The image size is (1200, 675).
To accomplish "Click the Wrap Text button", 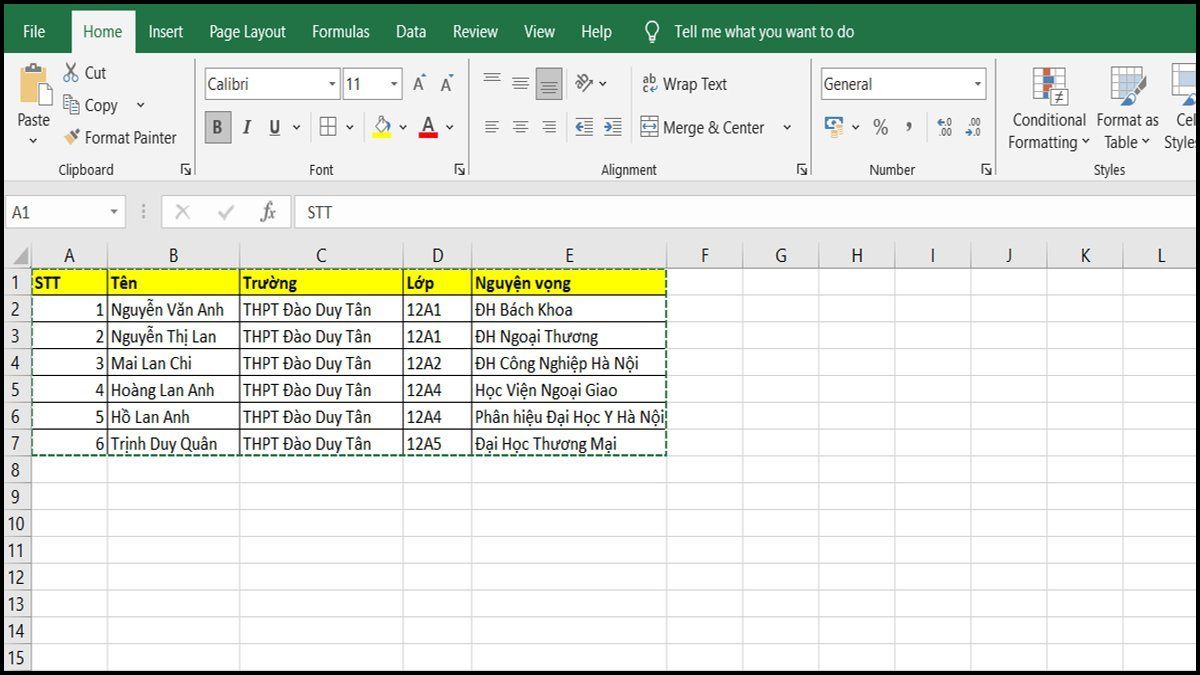I will click(685, 84).
